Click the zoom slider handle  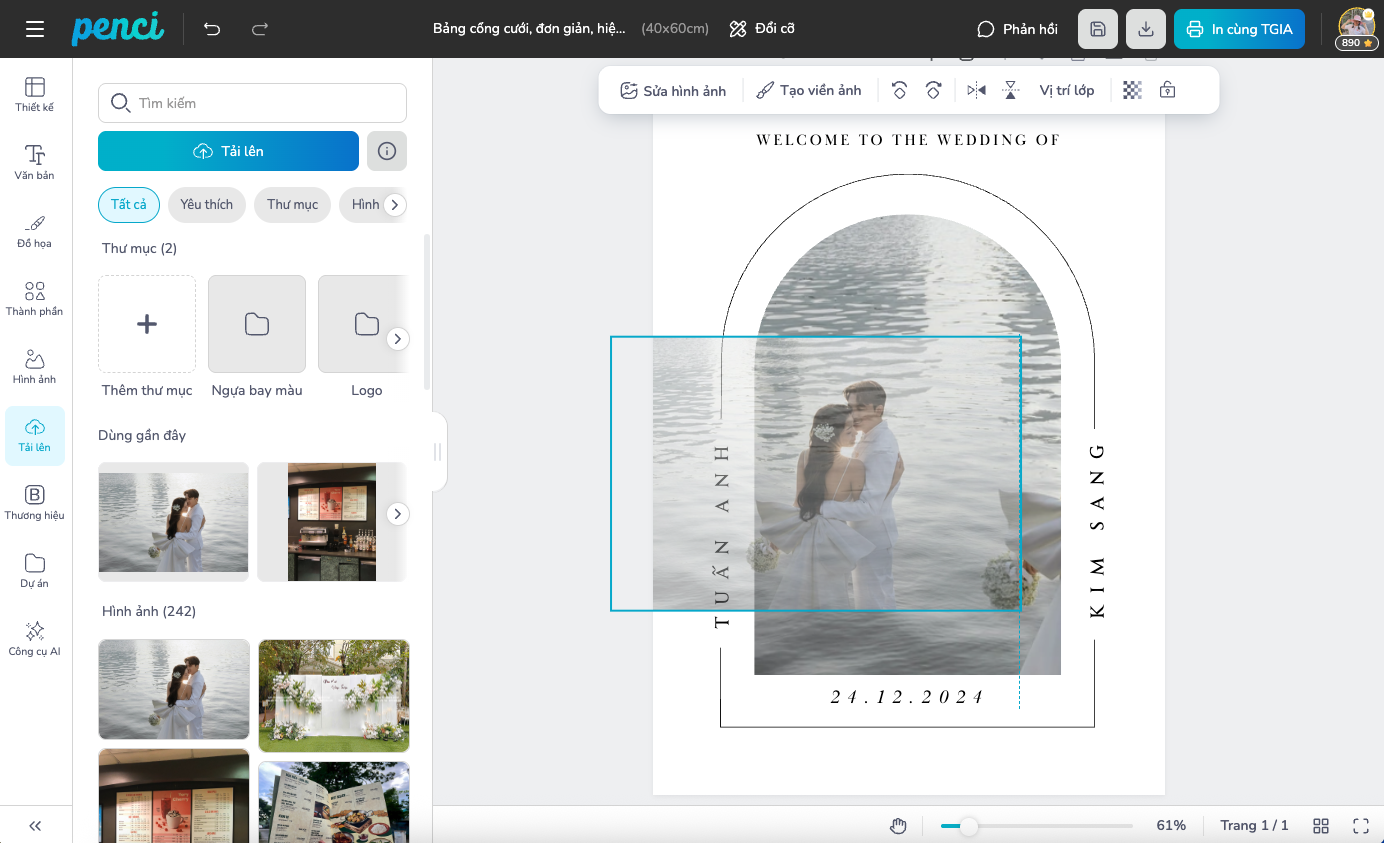[968, 826]
